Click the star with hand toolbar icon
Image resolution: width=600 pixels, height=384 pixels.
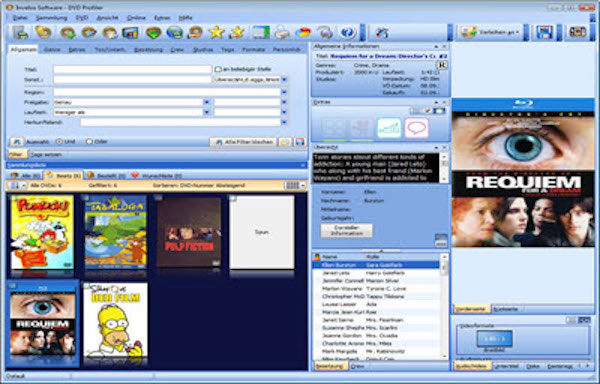pyautogui.click(x=237, y=33)
